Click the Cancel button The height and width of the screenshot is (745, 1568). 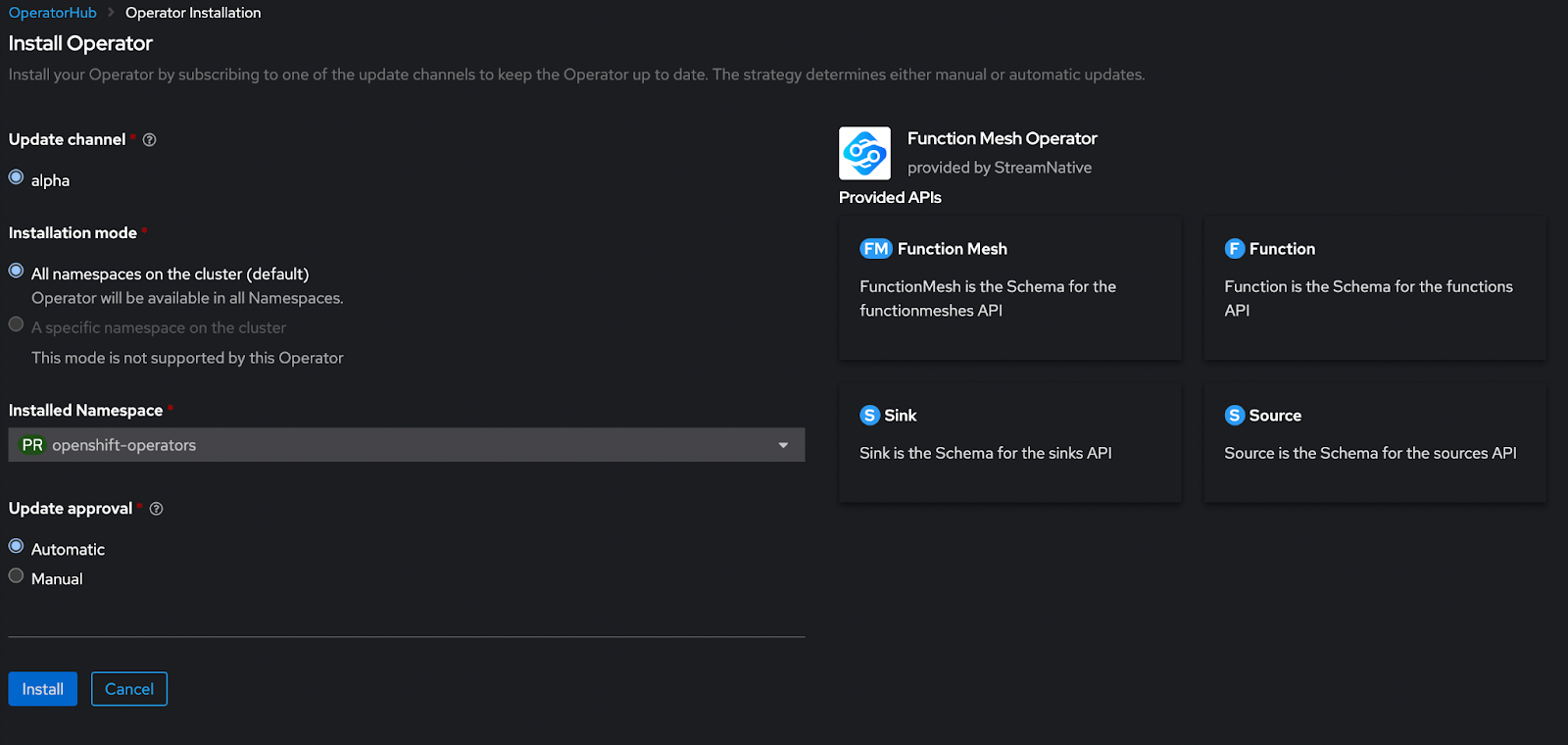click(x=129, y=689)
